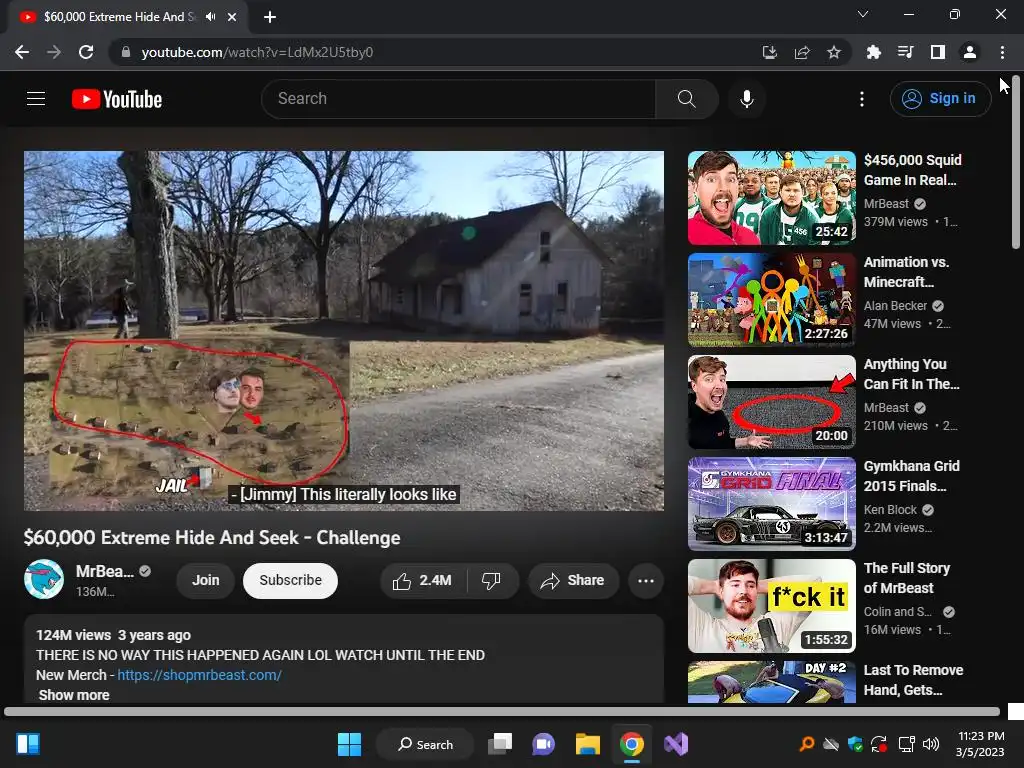The height and width of the screenshot is (768, 1024).
Task: Open the YouTube hamburger guide menu
Action: [36, 99]
